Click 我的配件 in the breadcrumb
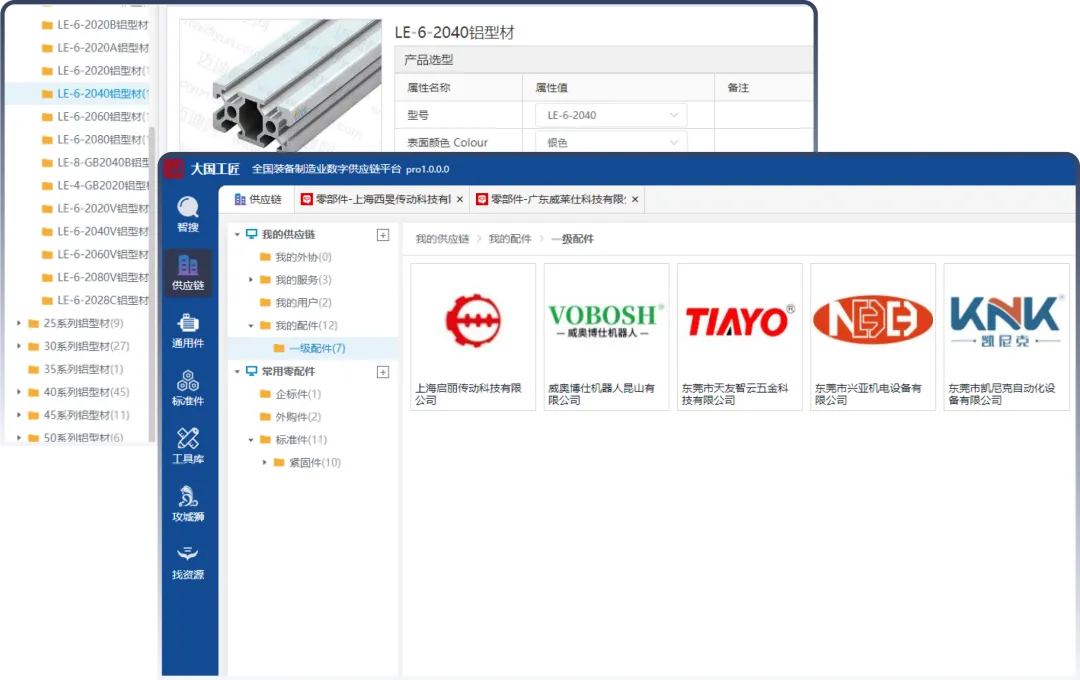The height and width of the screenshot is (680, 1080). 510,239
